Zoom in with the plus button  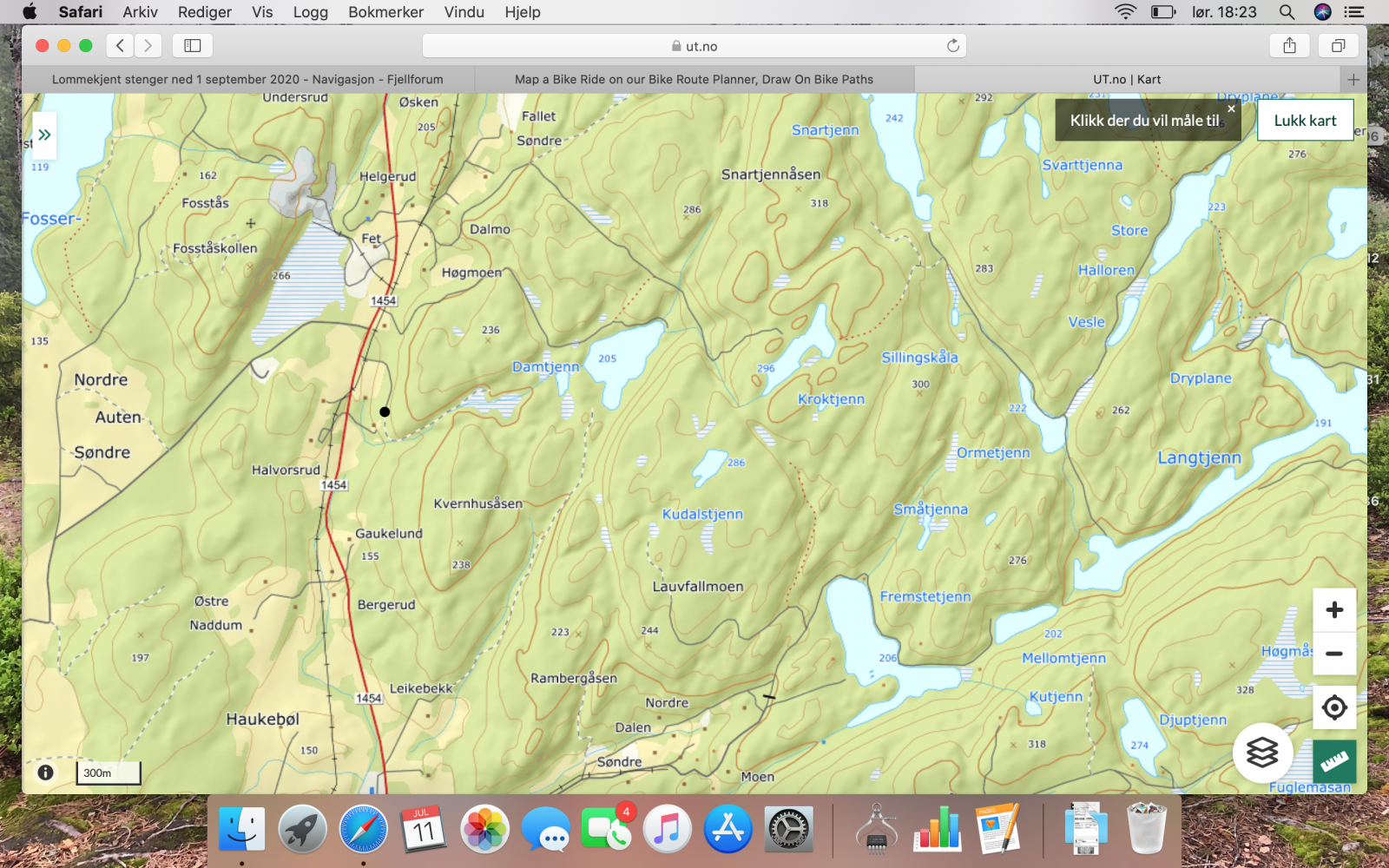[x=1334, y=610]
